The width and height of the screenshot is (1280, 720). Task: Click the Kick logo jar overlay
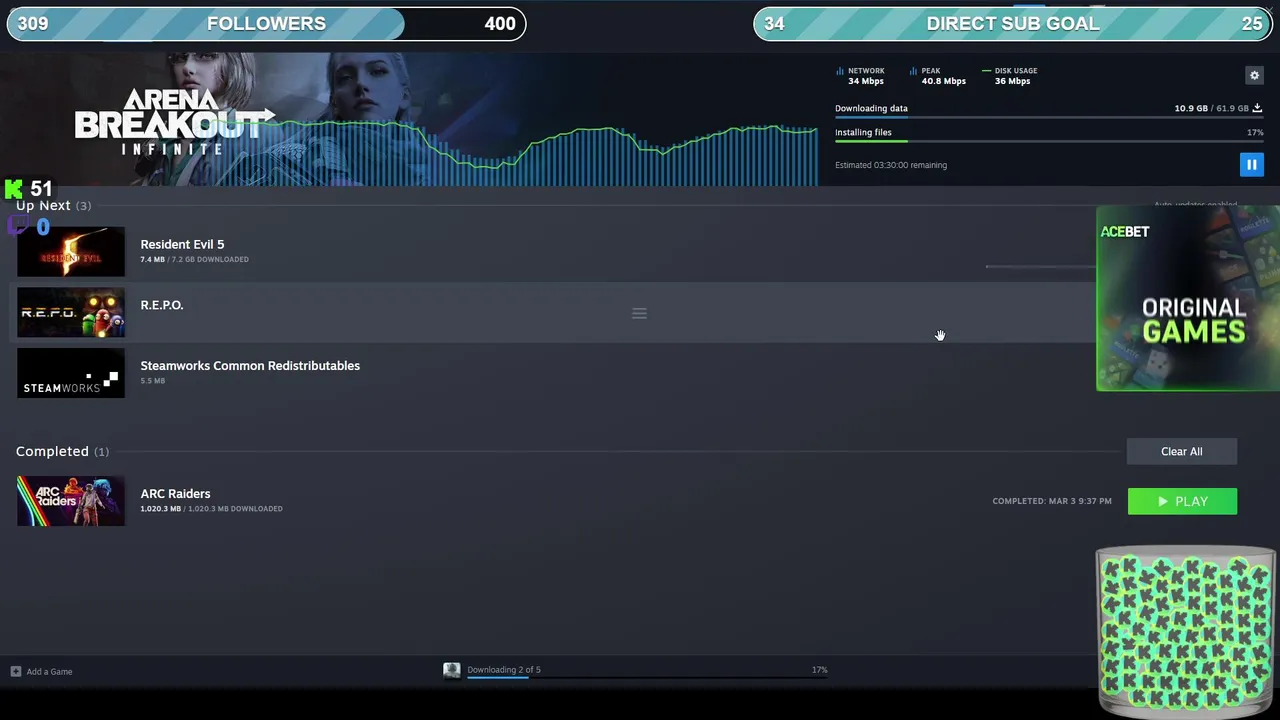coord(1185,632)
